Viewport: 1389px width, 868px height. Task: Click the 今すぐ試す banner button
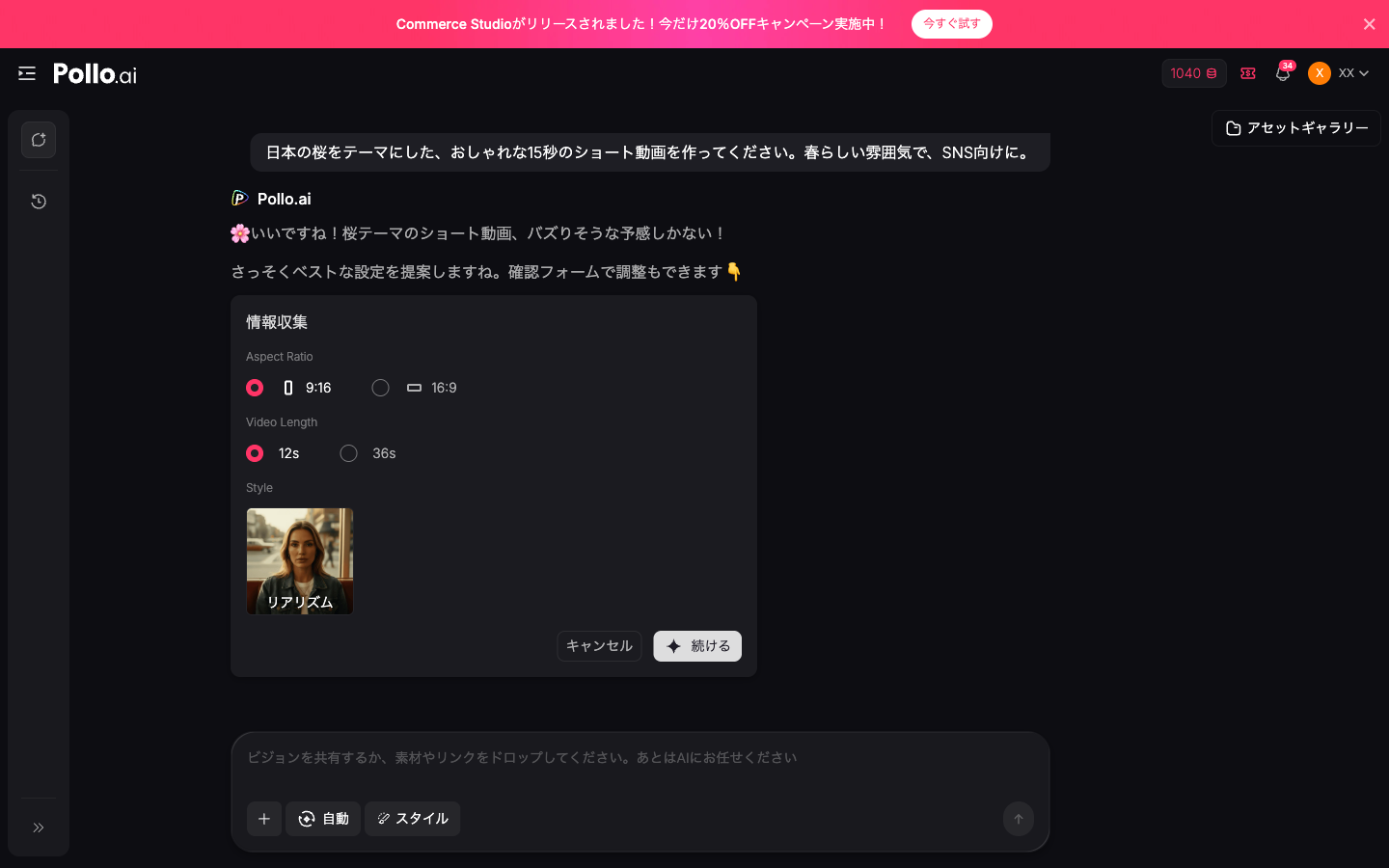pyautogui.click(x=952, y=24)
